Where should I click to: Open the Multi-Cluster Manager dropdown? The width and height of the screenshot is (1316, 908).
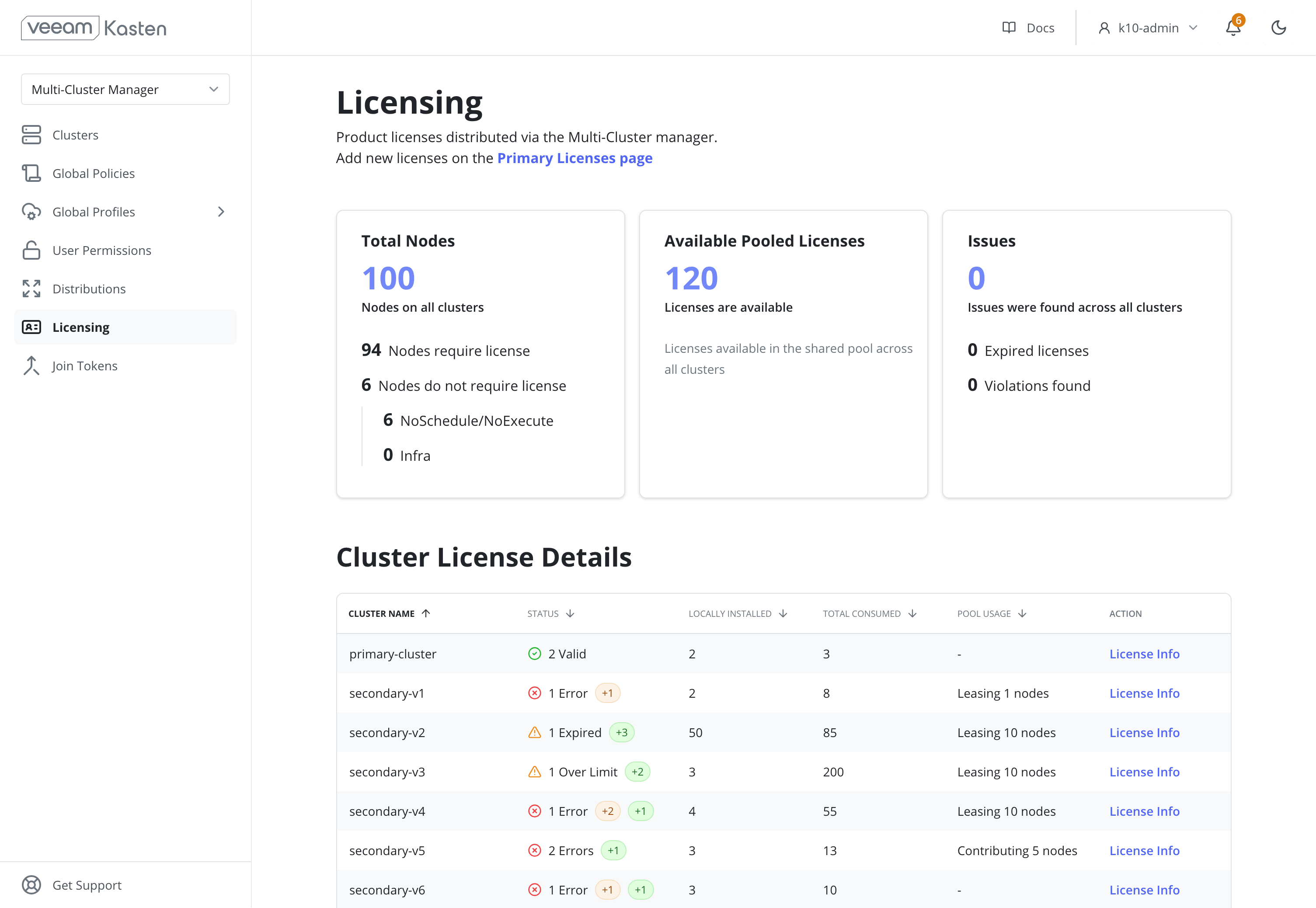(x=125, y=89)
